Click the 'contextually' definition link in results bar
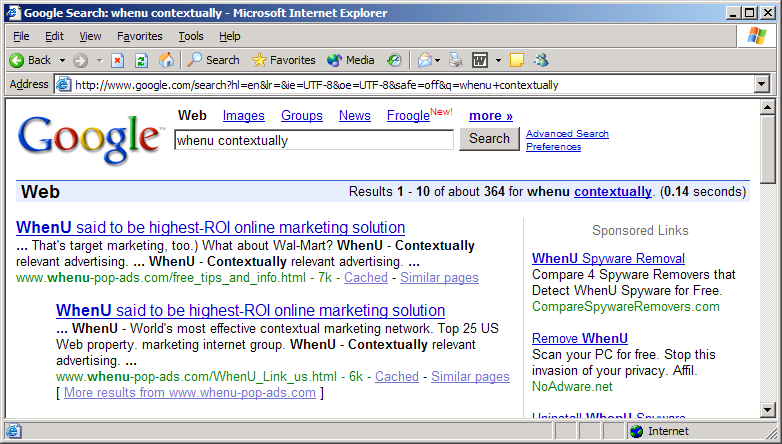The width and height of the screenshot is (782, 444). pos(612,192)
